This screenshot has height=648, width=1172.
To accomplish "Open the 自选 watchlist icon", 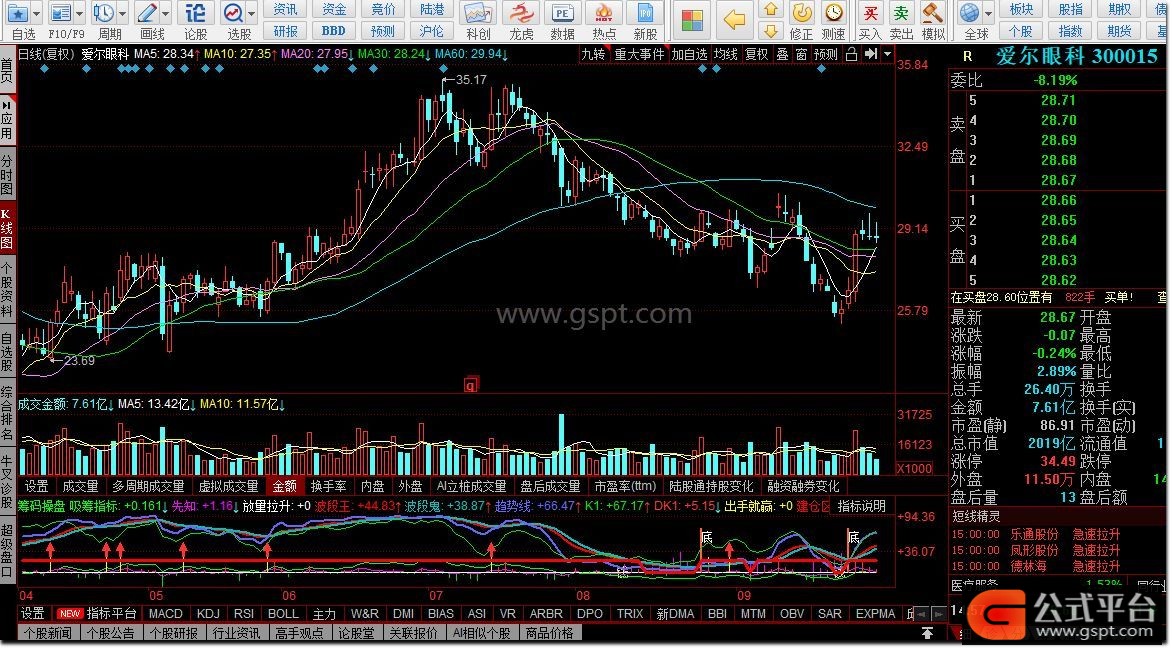I will coord(16,13).
